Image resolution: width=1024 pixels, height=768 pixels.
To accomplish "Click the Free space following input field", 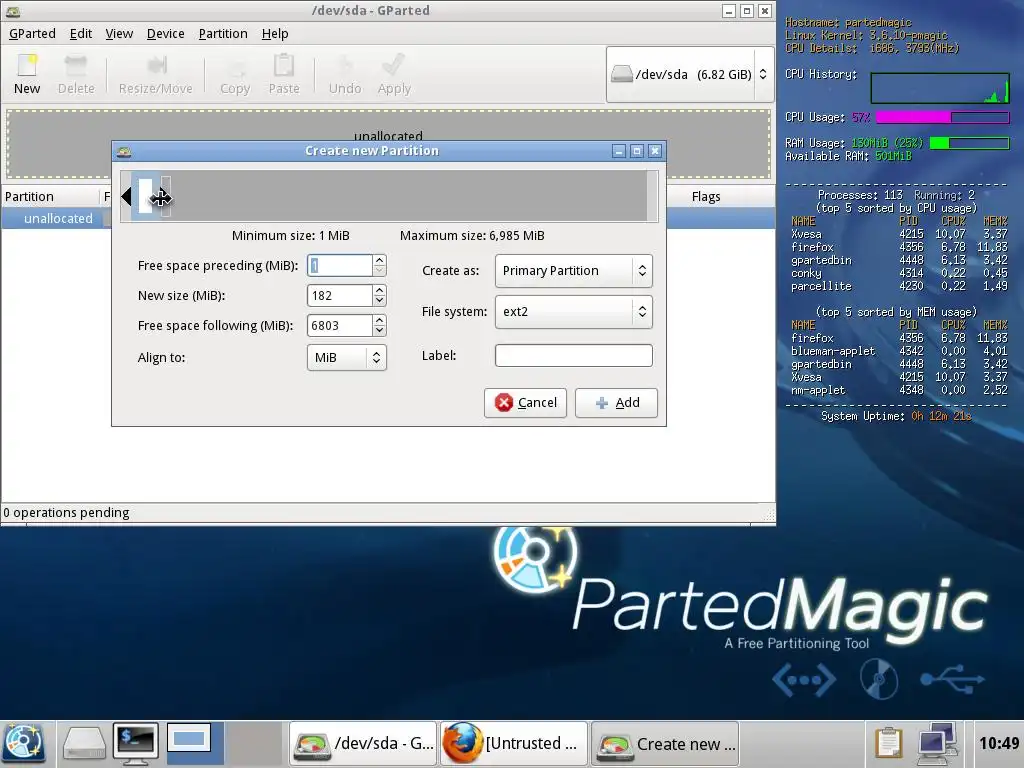I will click(340, 325).
